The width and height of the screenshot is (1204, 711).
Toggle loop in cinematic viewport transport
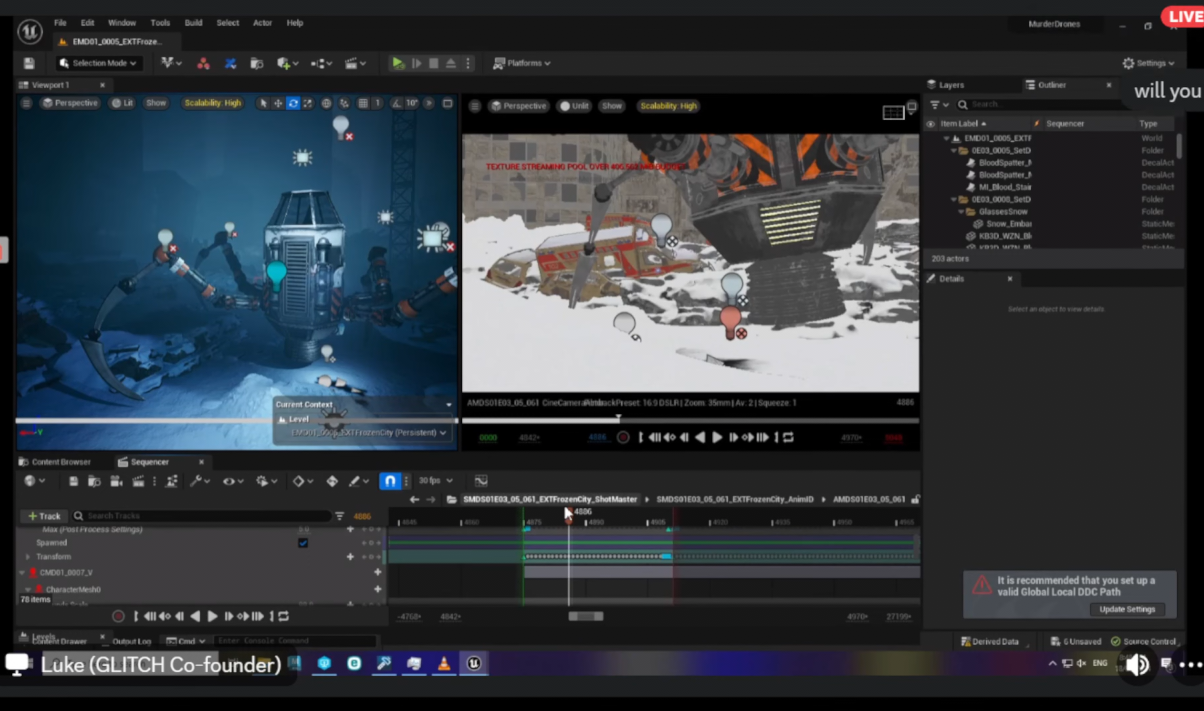coord(788,437)
